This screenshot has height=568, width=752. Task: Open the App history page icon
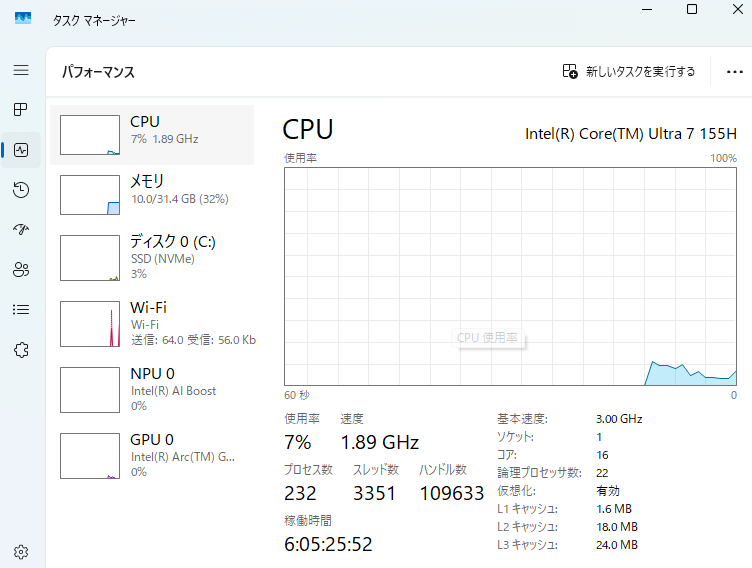tap(21, 190)
